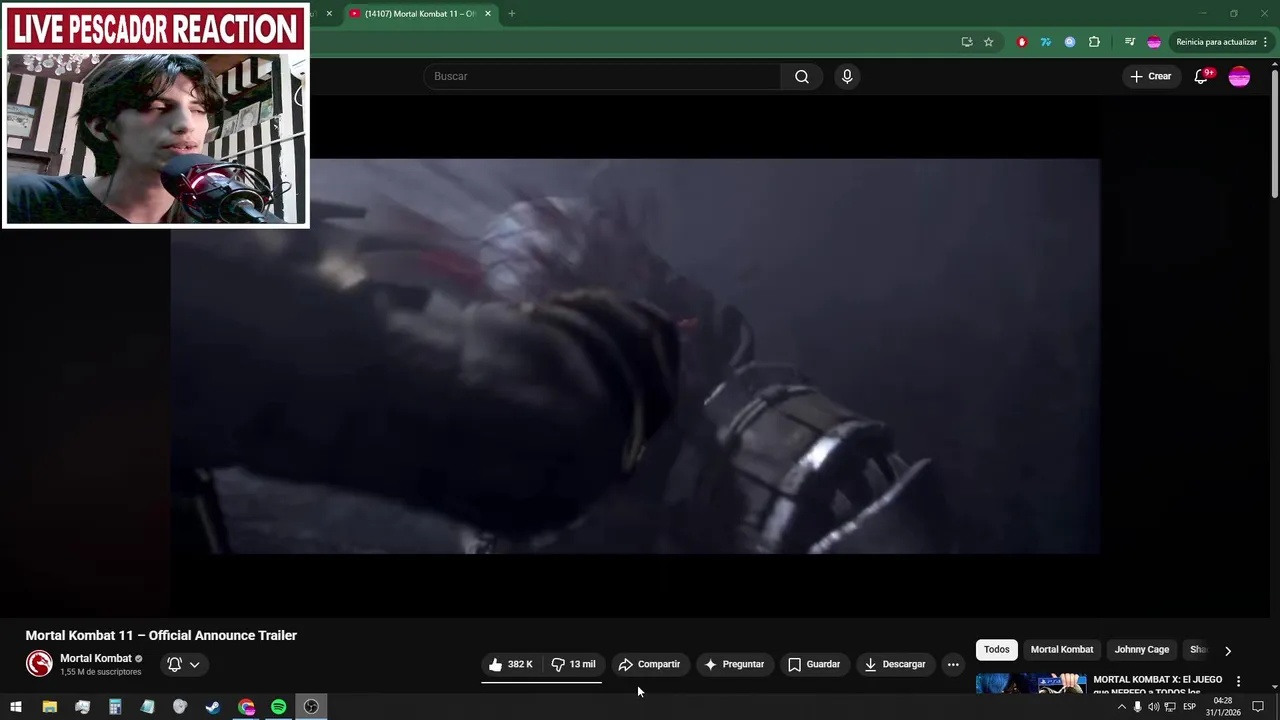1280x720 pixels.
Task: Open options menu for MORTAL KOMBAT X video
Action: [x=1239, y=681]
